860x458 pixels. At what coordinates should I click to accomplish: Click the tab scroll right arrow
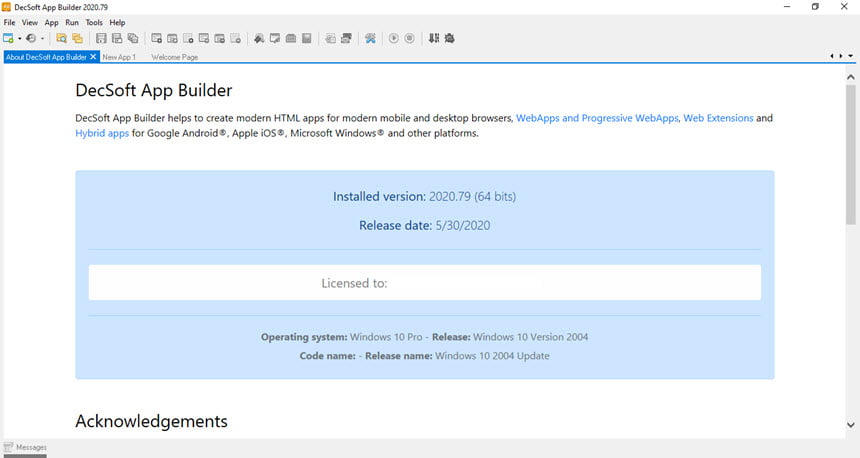tap(841, 56)
